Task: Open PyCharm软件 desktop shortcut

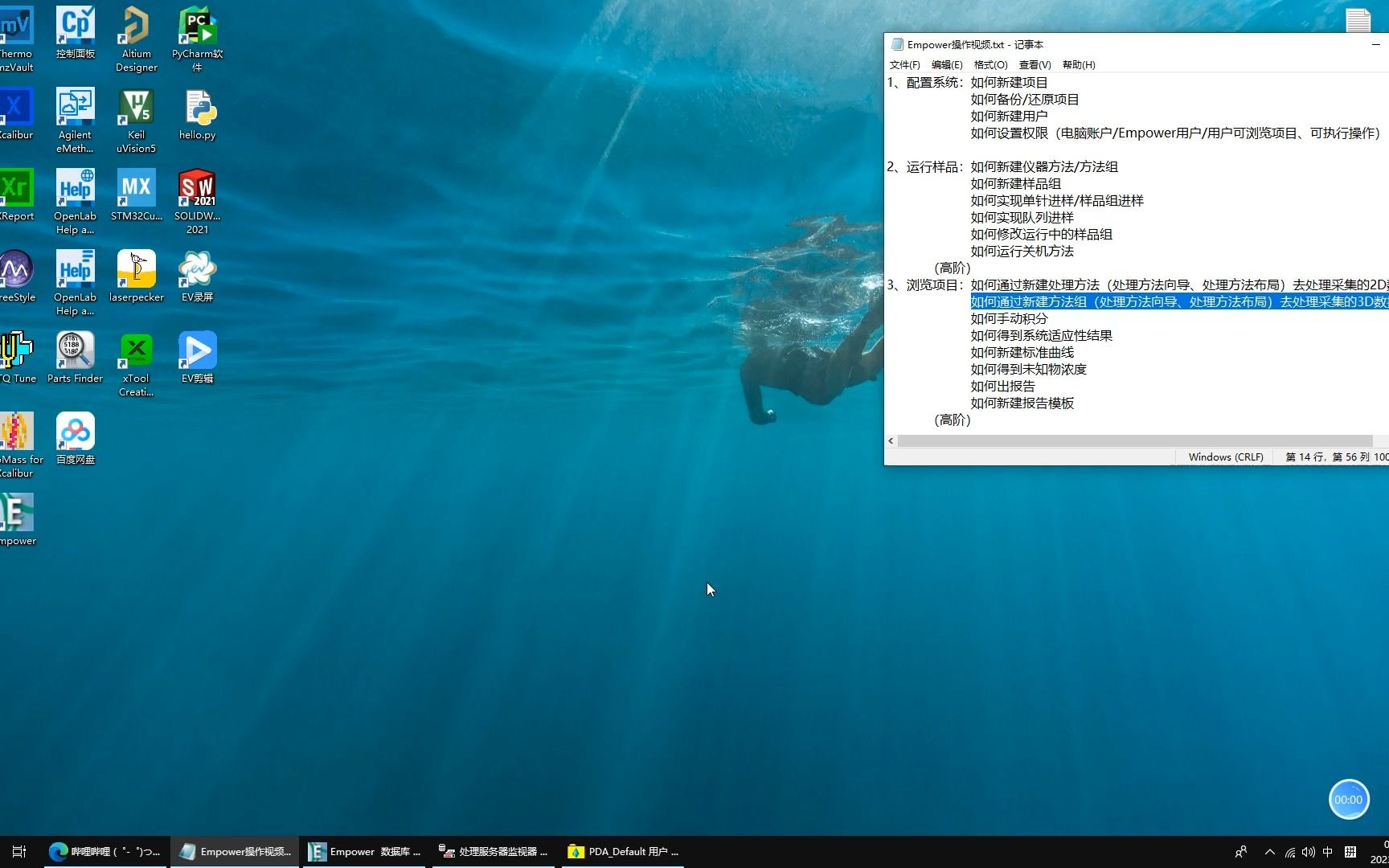Action: [x=197, y=39]
